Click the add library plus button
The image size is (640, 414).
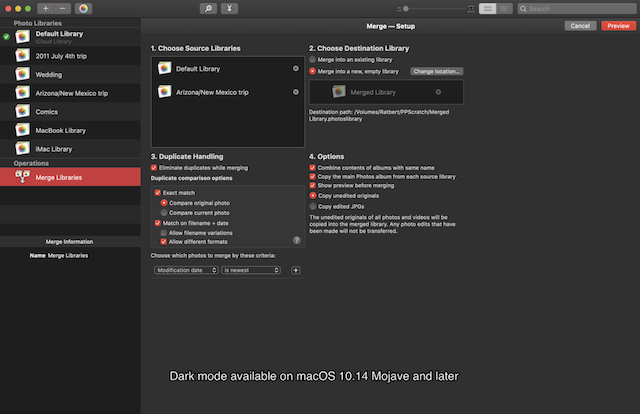pos(46,8)
